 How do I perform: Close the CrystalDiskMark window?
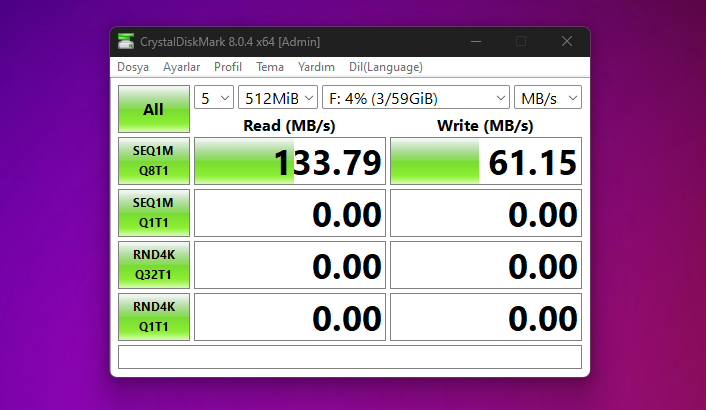pyautogui.click(x=567, y=41)
